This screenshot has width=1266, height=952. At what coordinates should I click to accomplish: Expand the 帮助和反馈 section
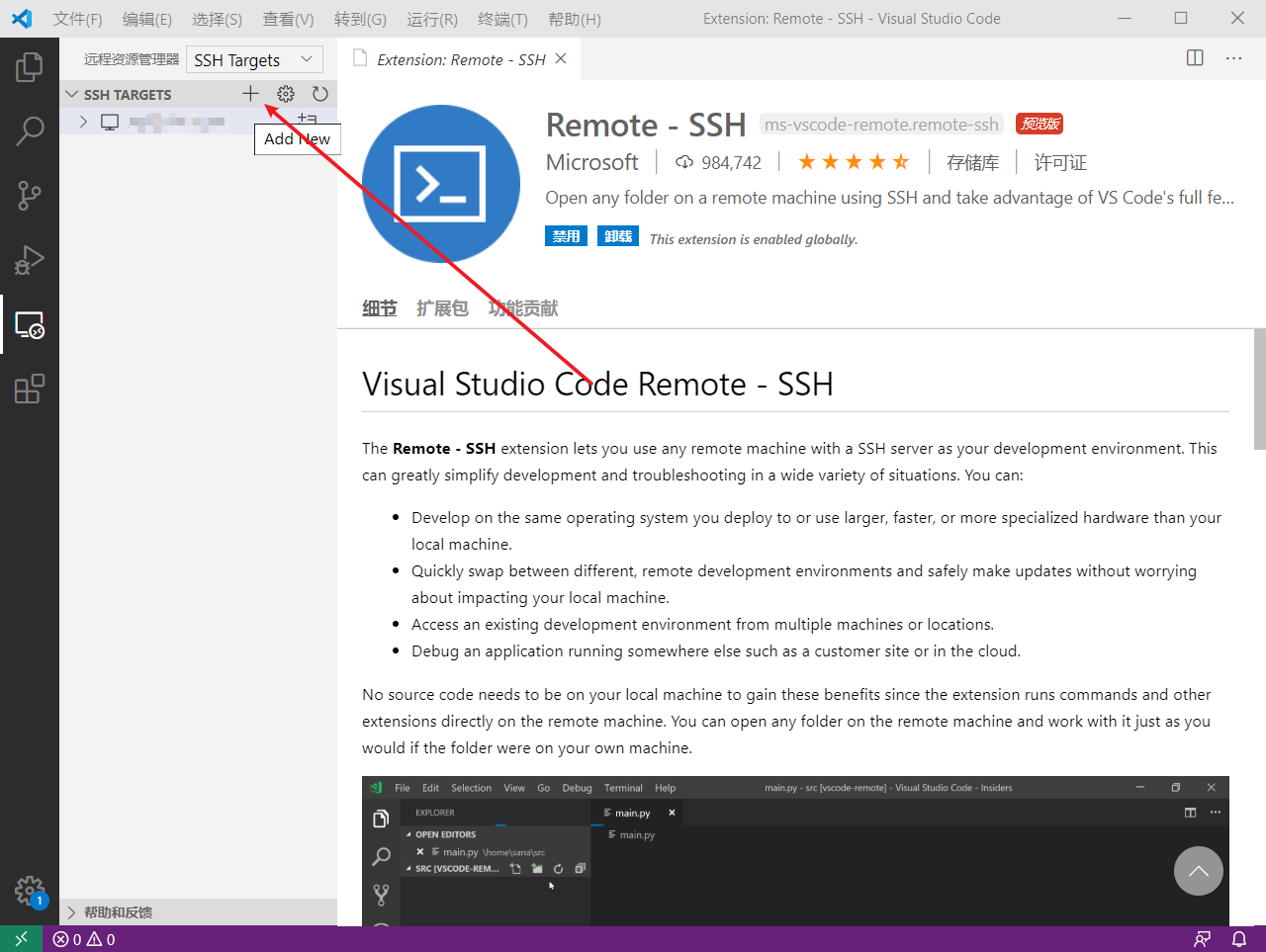(x=198, y=912)
